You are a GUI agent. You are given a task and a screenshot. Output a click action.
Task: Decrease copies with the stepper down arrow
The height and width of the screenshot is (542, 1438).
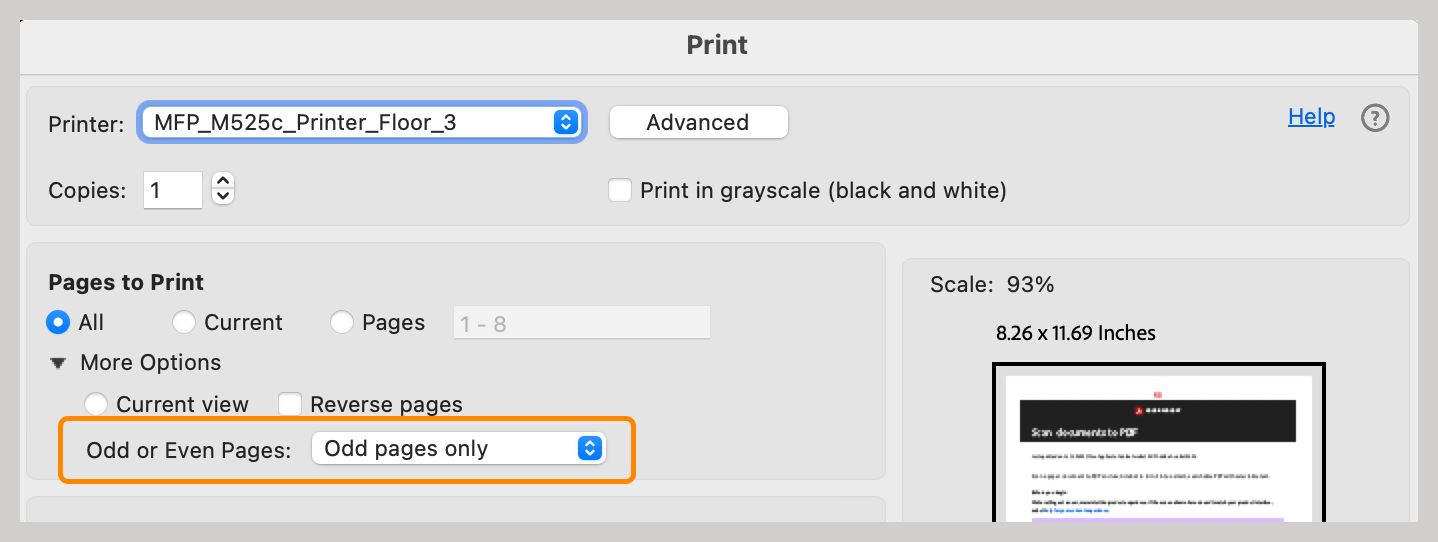click(x=224, y=197)
